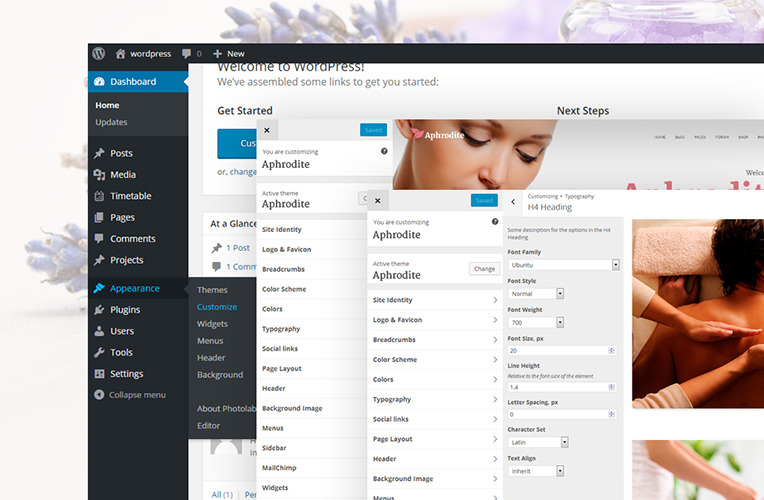Image resolution: width=764 pixels, height=500 pixels.
Task: Select the Plugins icon in sidebar
Action: pyautogui.click(x=99, y=310)
